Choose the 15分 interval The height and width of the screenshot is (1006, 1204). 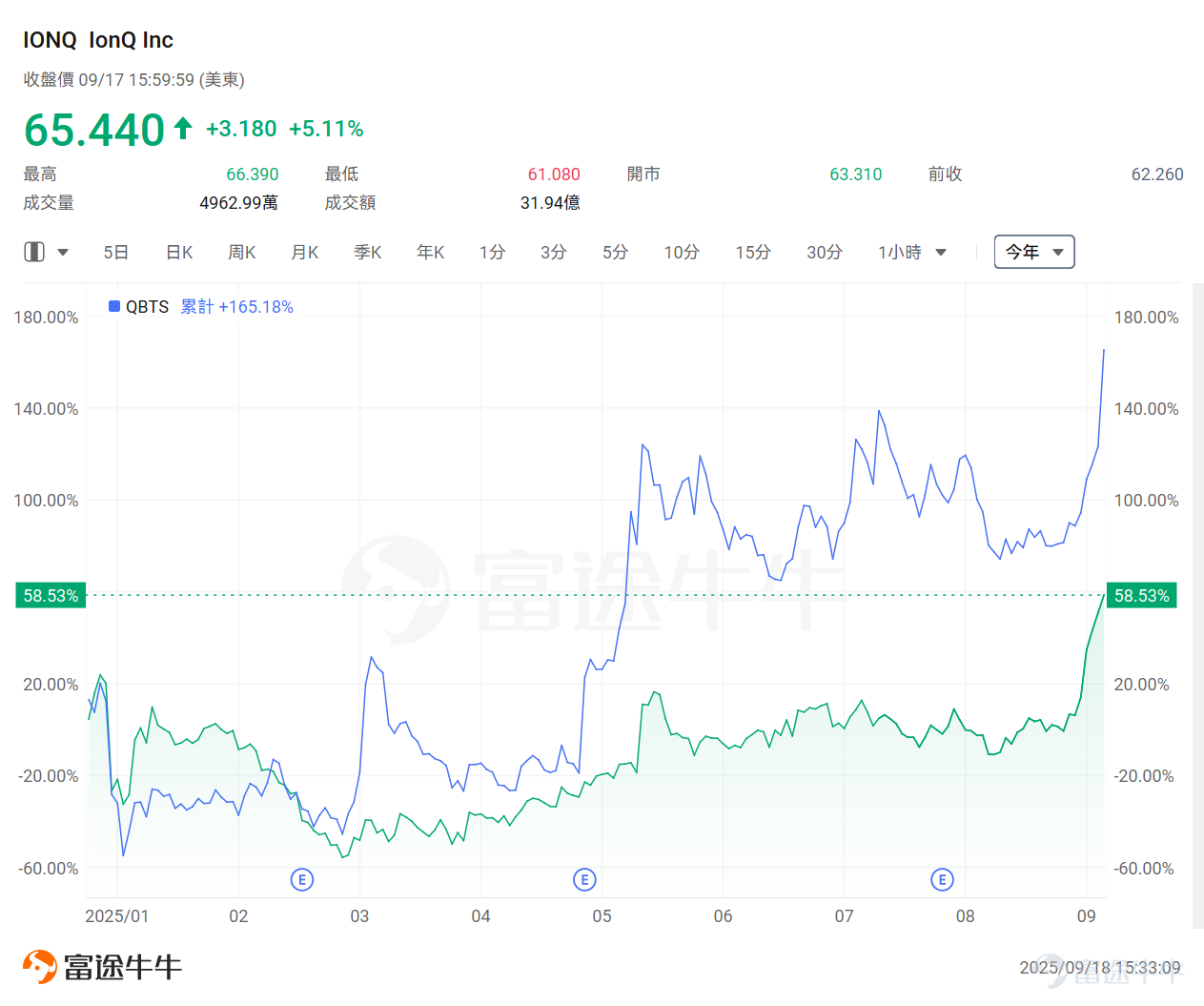753,252
